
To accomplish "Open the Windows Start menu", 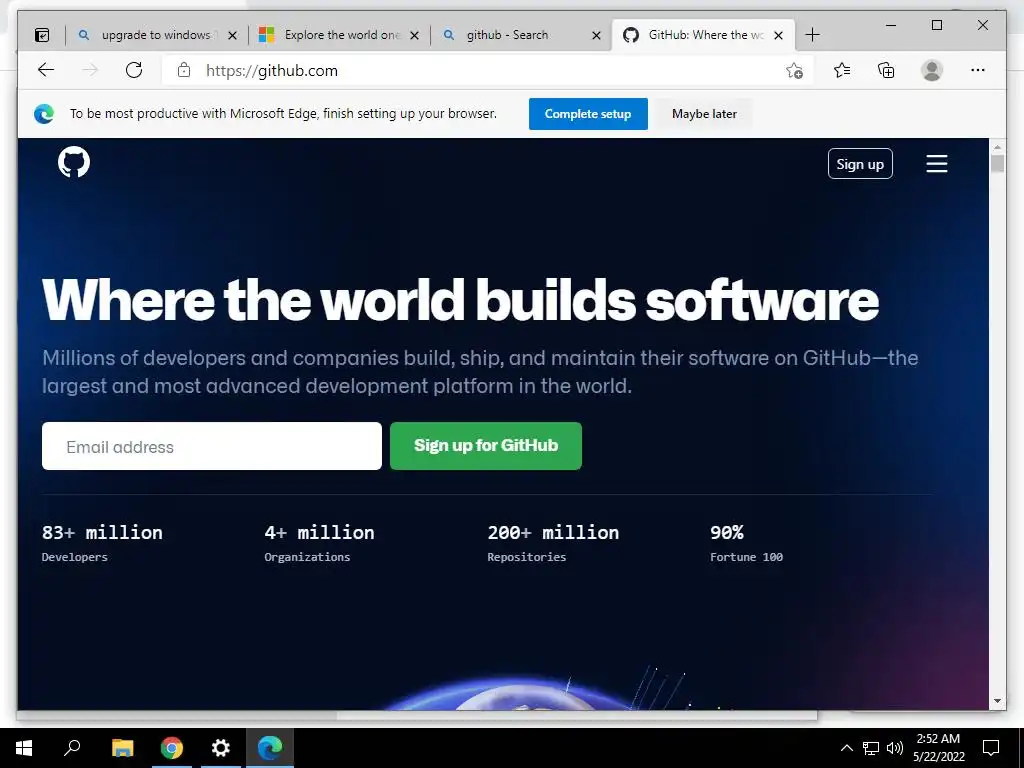I will (x=24, y=748).
